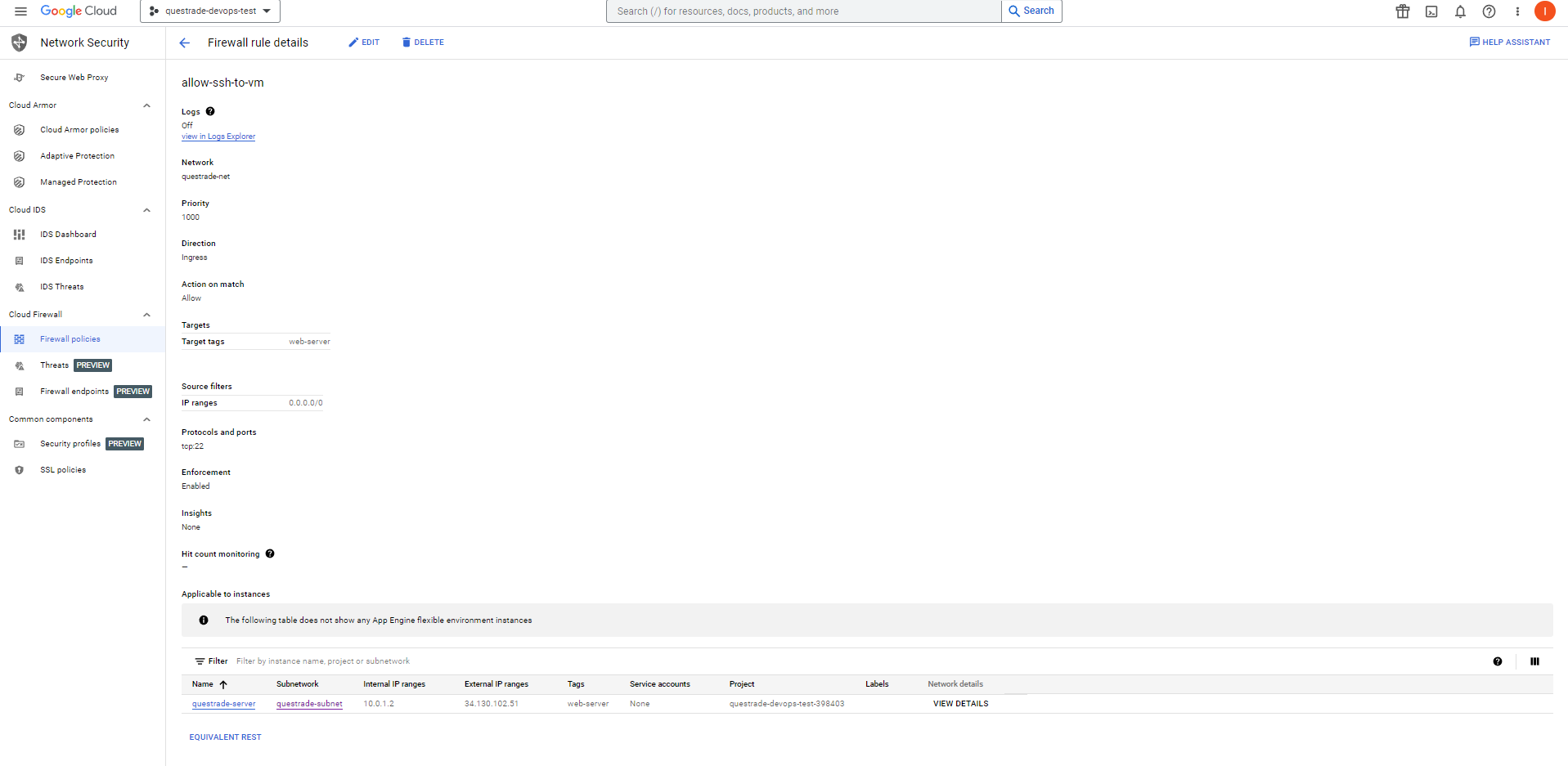This screenshot has width=1568, height=766.
Task: Select Cloud Armor policies in the sidebar
Action: 79,129
